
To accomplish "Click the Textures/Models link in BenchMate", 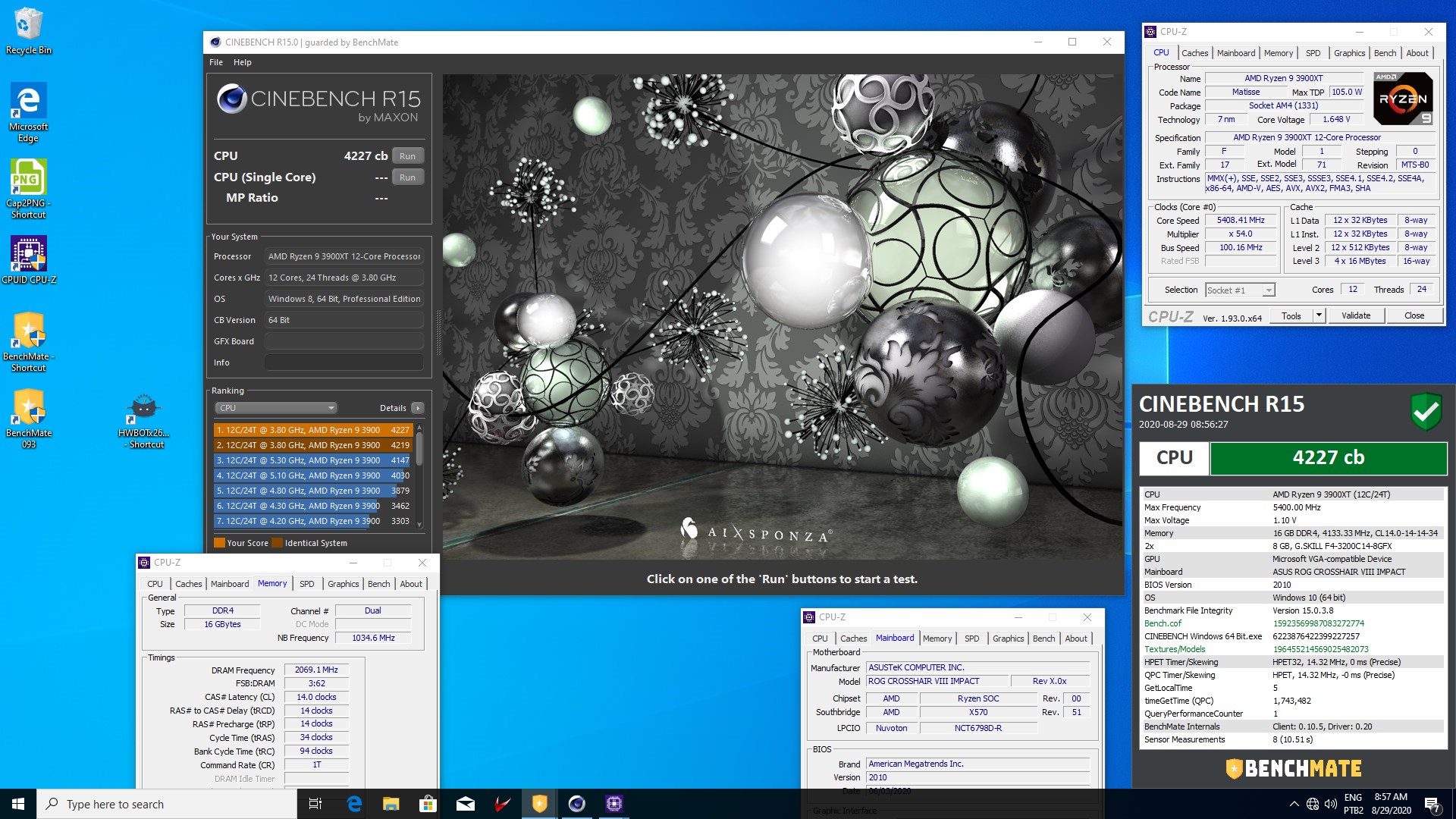I will (1175, 649).
